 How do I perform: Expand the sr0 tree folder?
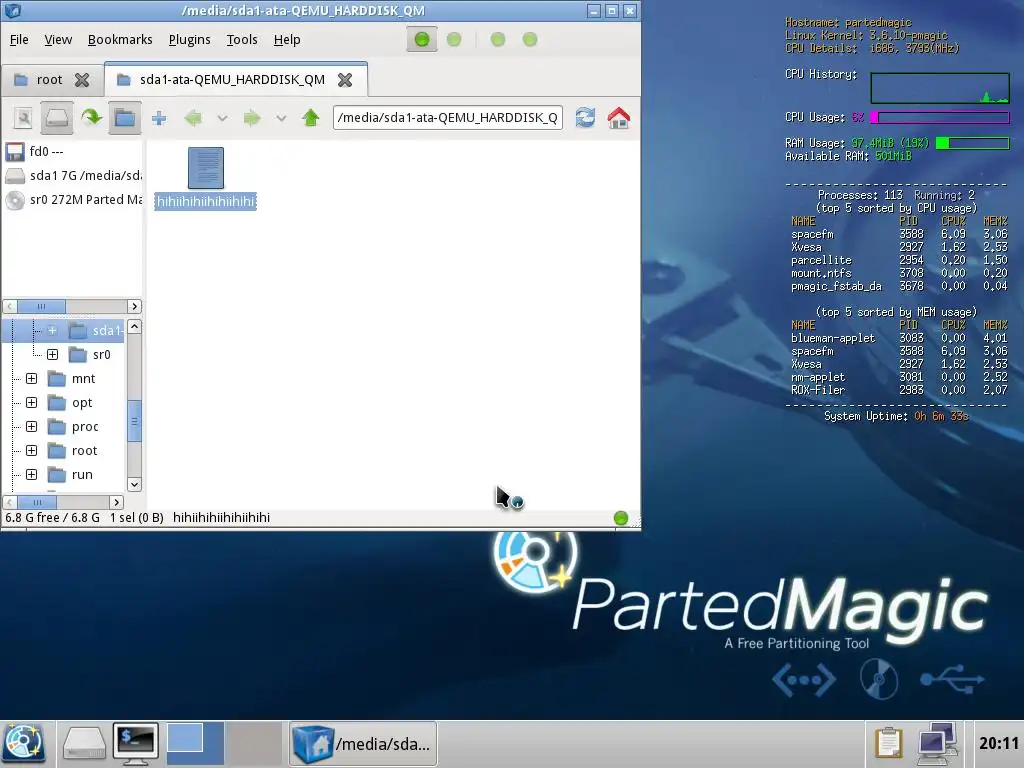[52, 355]
